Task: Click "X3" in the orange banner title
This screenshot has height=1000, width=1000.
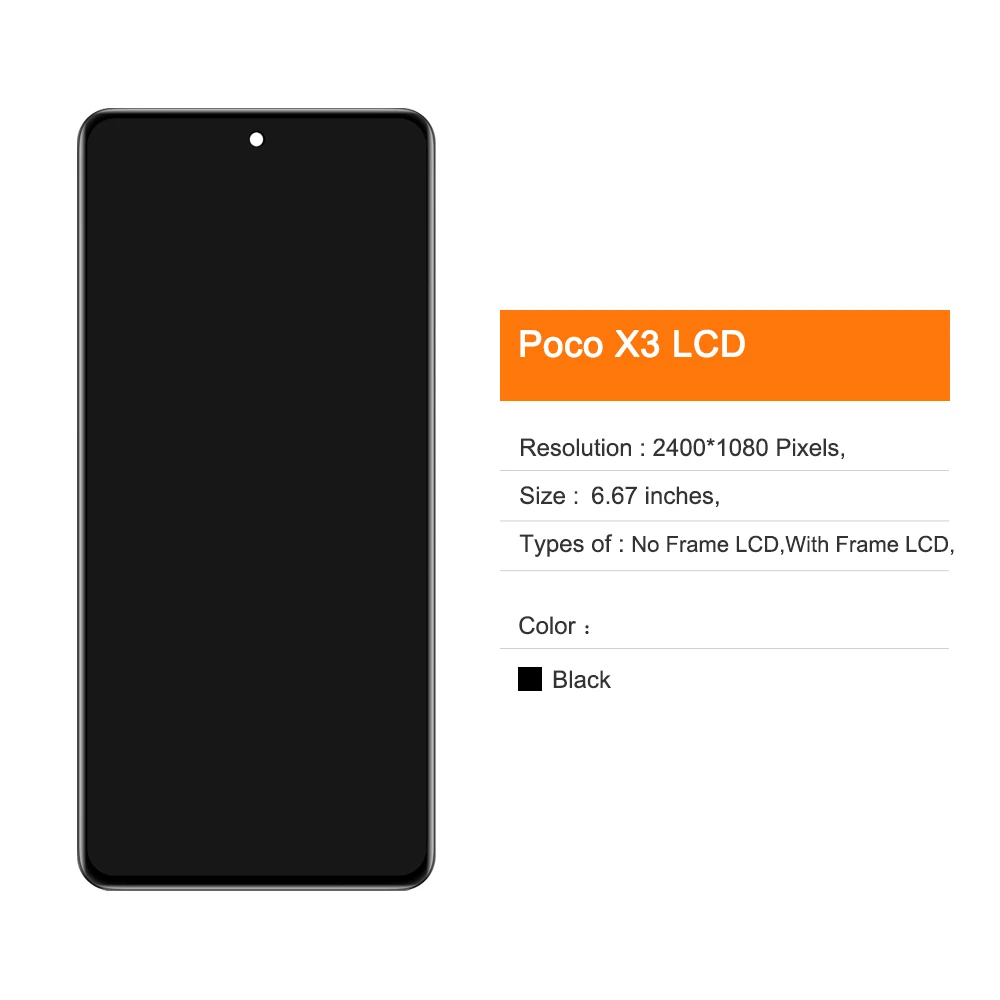Action: [637, 344]
